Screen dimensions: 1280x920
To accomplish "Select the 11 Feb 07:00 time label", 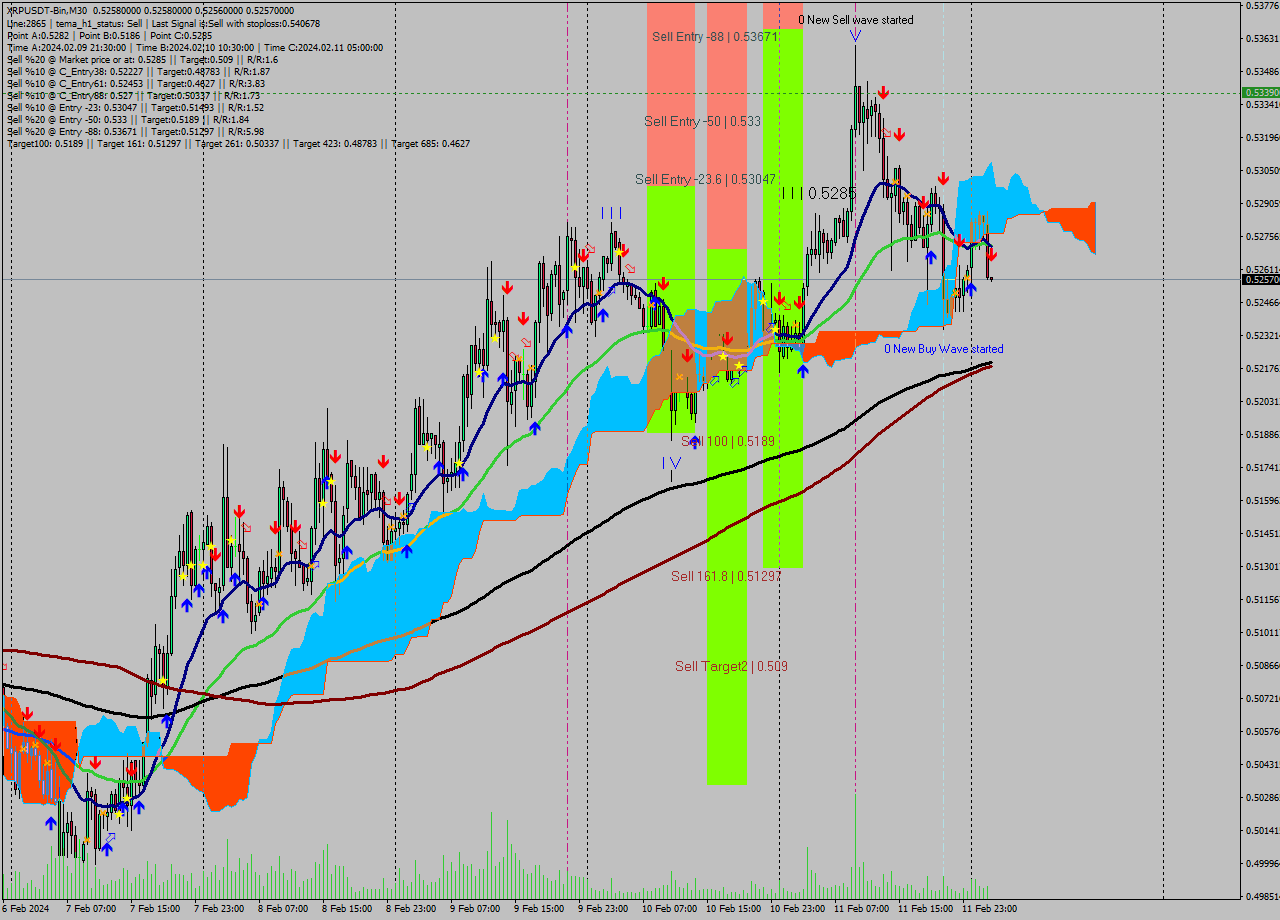I will 861,909.
